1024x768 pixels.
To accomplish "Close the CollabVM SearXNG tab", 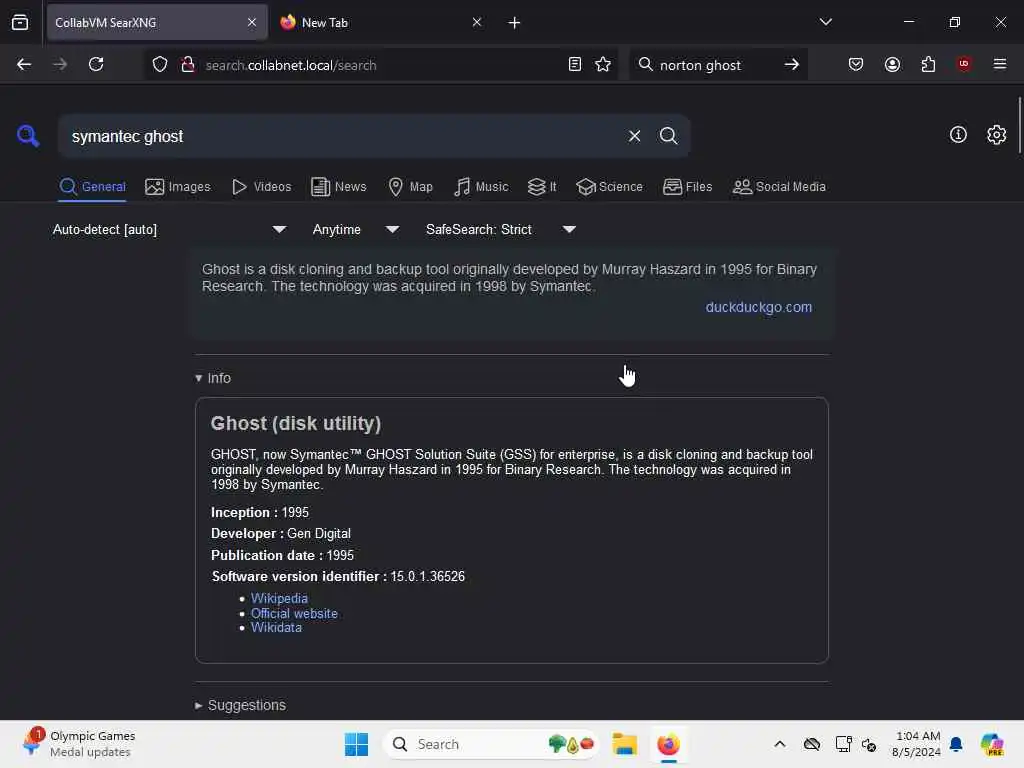I will pos(252,22).
